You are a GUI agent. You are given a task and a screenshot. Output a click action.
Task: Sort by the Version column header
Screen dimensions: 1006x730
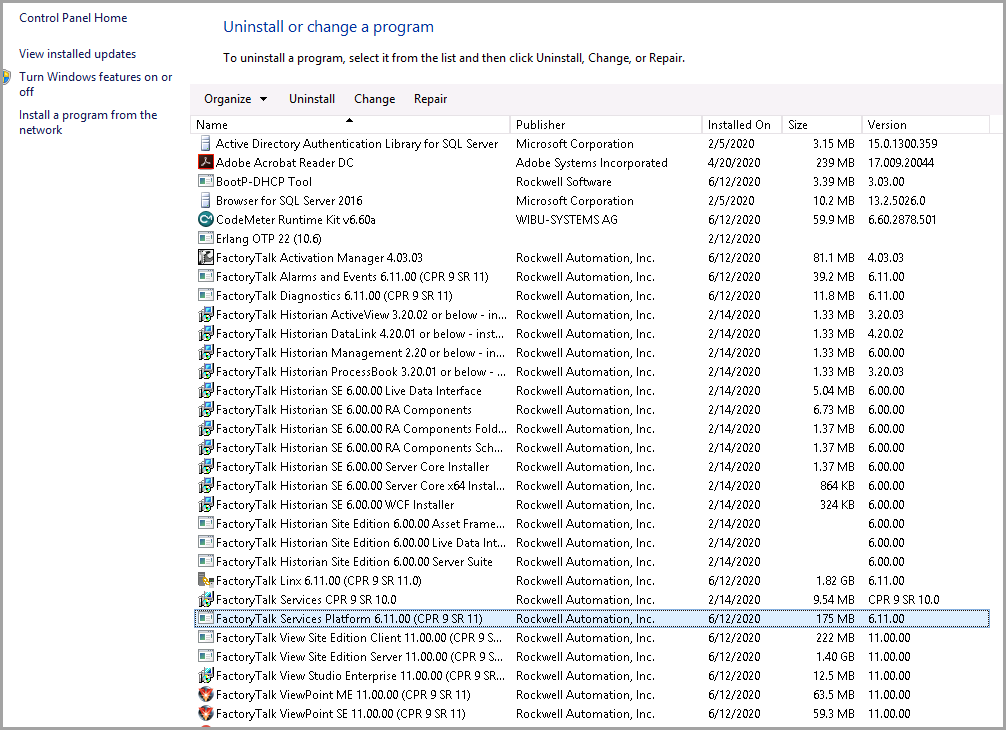tap(926, 124)
